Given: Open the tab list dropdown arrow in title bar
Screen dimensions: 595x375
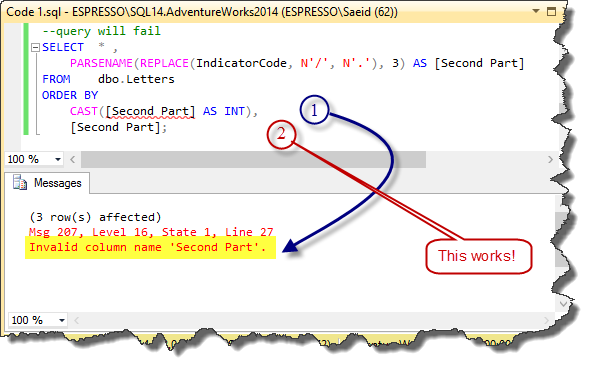Looking at the screenshot, I should pos(536,11).
